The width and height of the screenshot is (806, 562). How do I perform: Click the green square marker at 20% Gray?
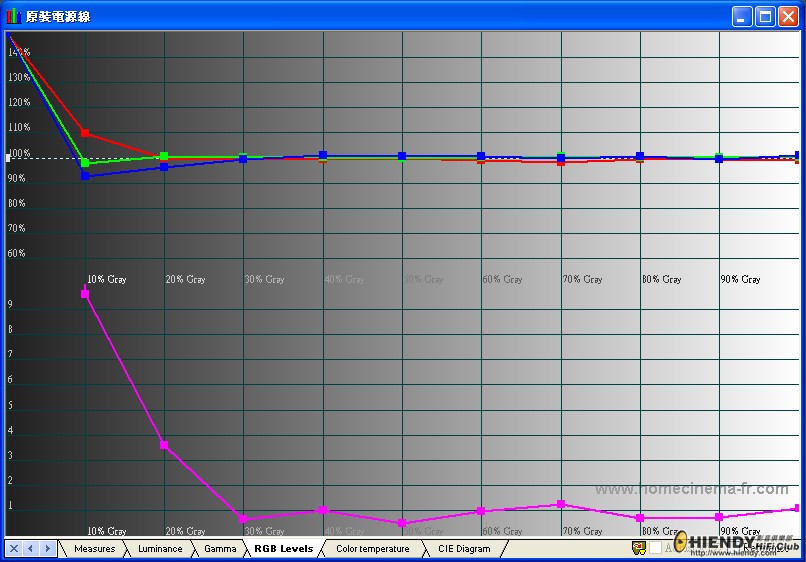tap(164, 156)
